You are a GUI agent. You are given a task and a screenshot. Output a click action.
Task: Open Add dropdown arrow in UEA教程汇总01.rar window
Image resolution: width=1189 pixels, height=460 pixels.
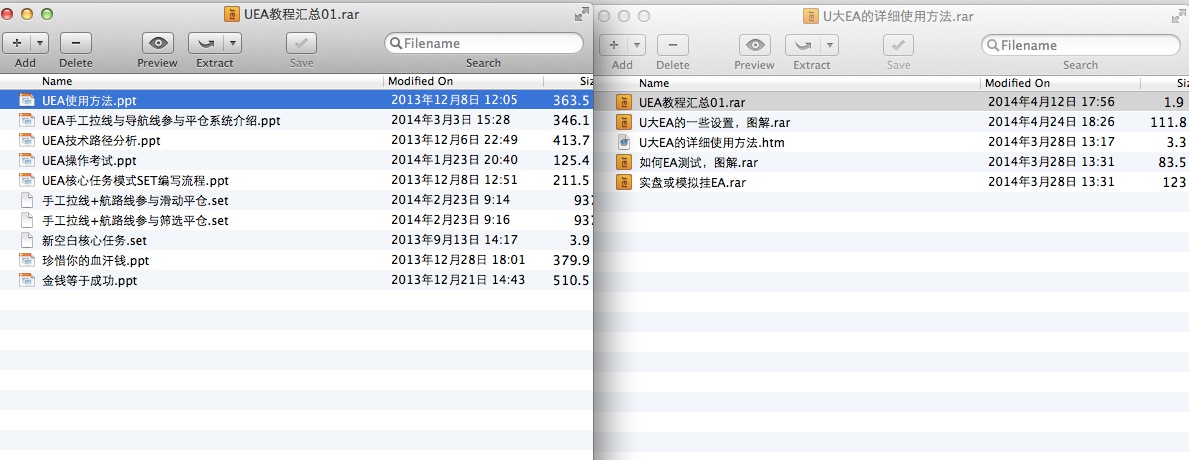coord(40,43)
